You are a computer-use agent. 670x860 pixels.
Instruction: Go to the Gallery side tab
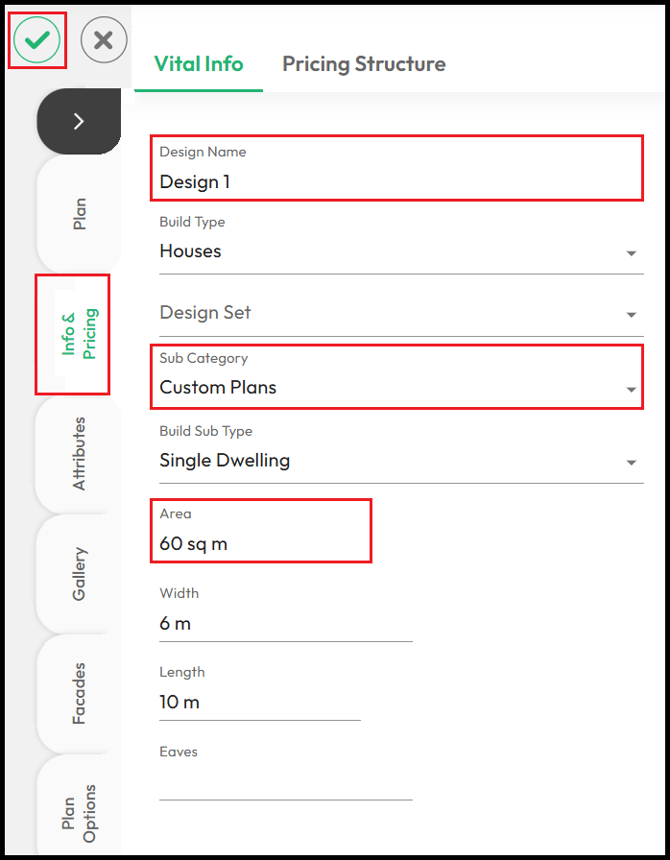coord(80,574)
